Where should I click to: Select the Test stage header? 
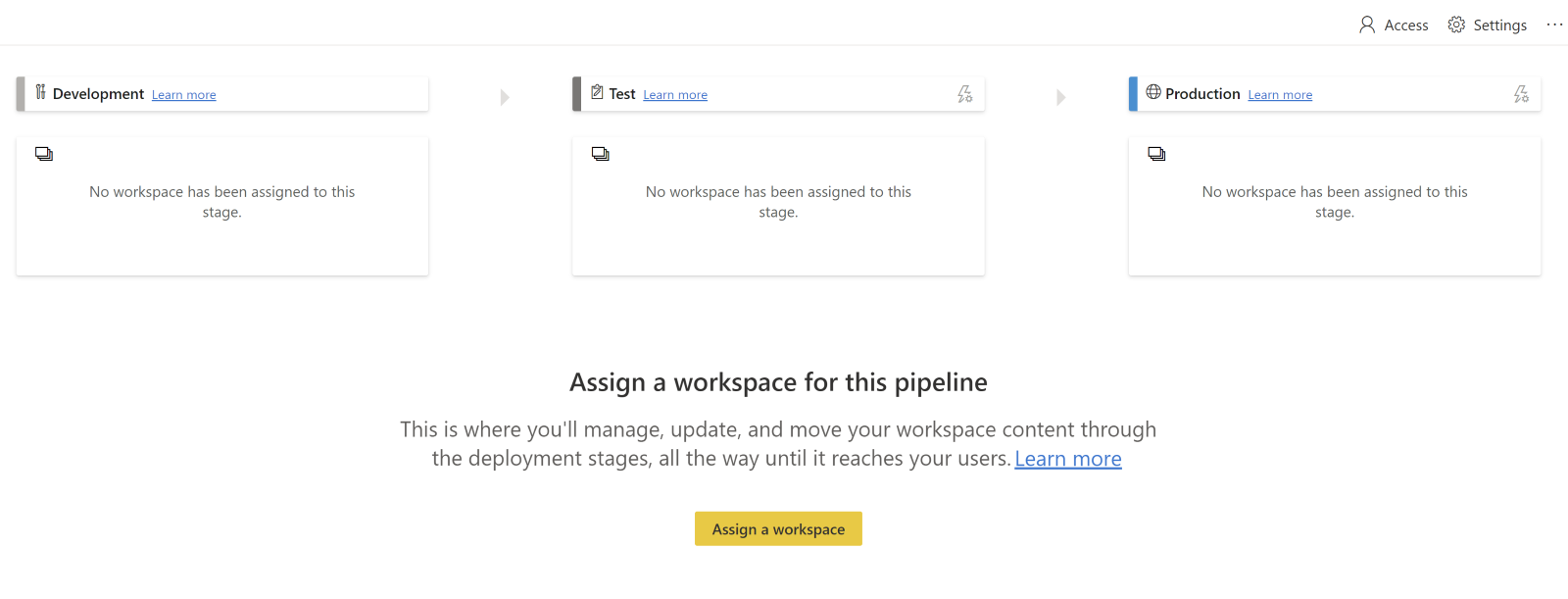coord(778,94)
